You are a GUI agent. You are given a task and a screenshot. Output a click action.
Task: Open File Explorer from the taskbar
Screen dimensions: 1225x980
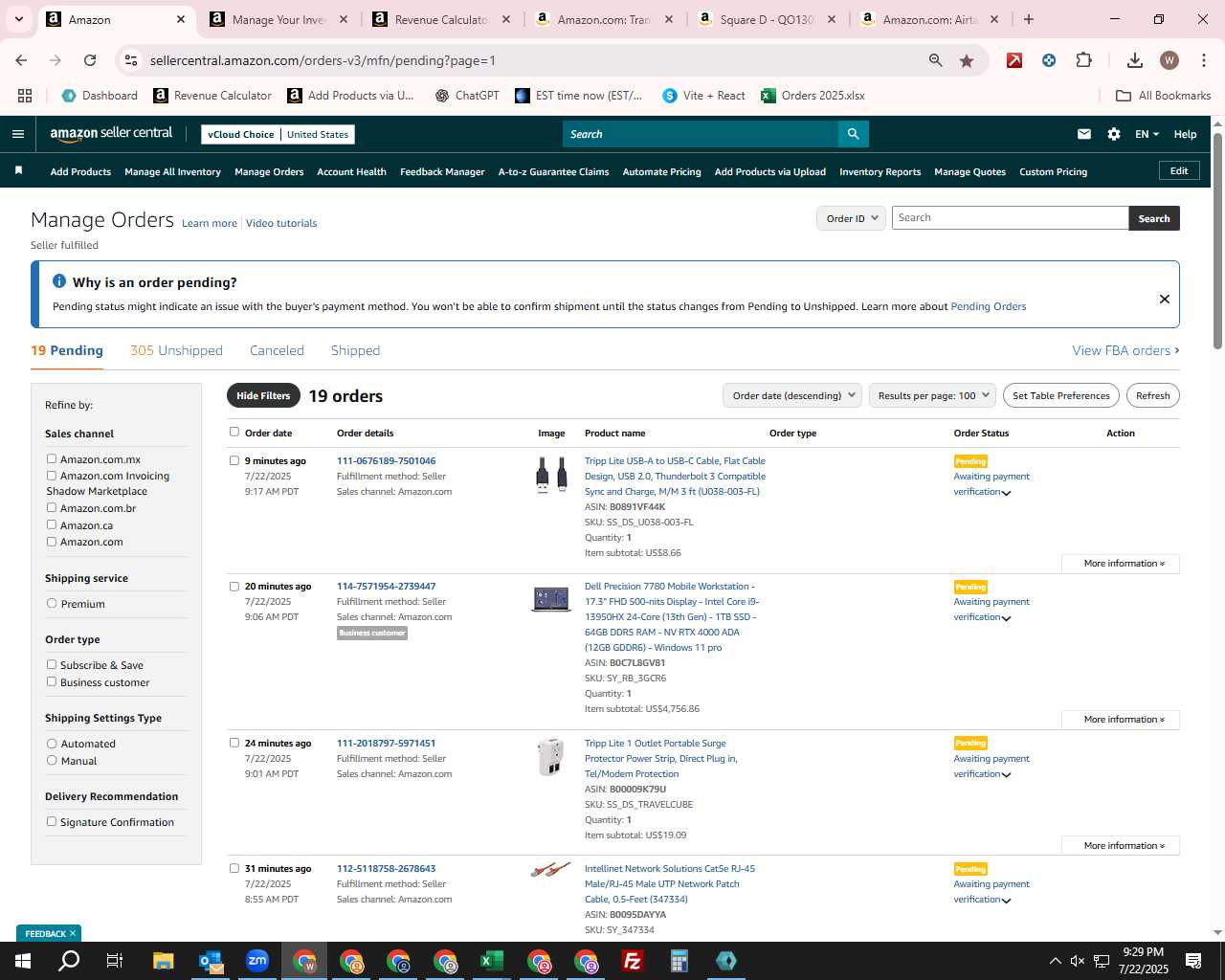(163, 961)
